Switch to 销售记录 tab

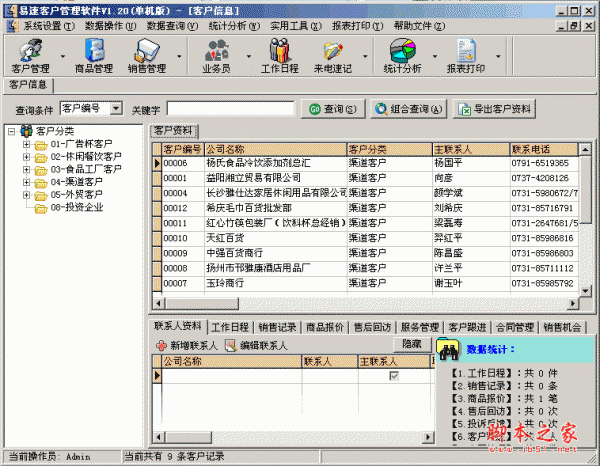[x=277, y=328]
